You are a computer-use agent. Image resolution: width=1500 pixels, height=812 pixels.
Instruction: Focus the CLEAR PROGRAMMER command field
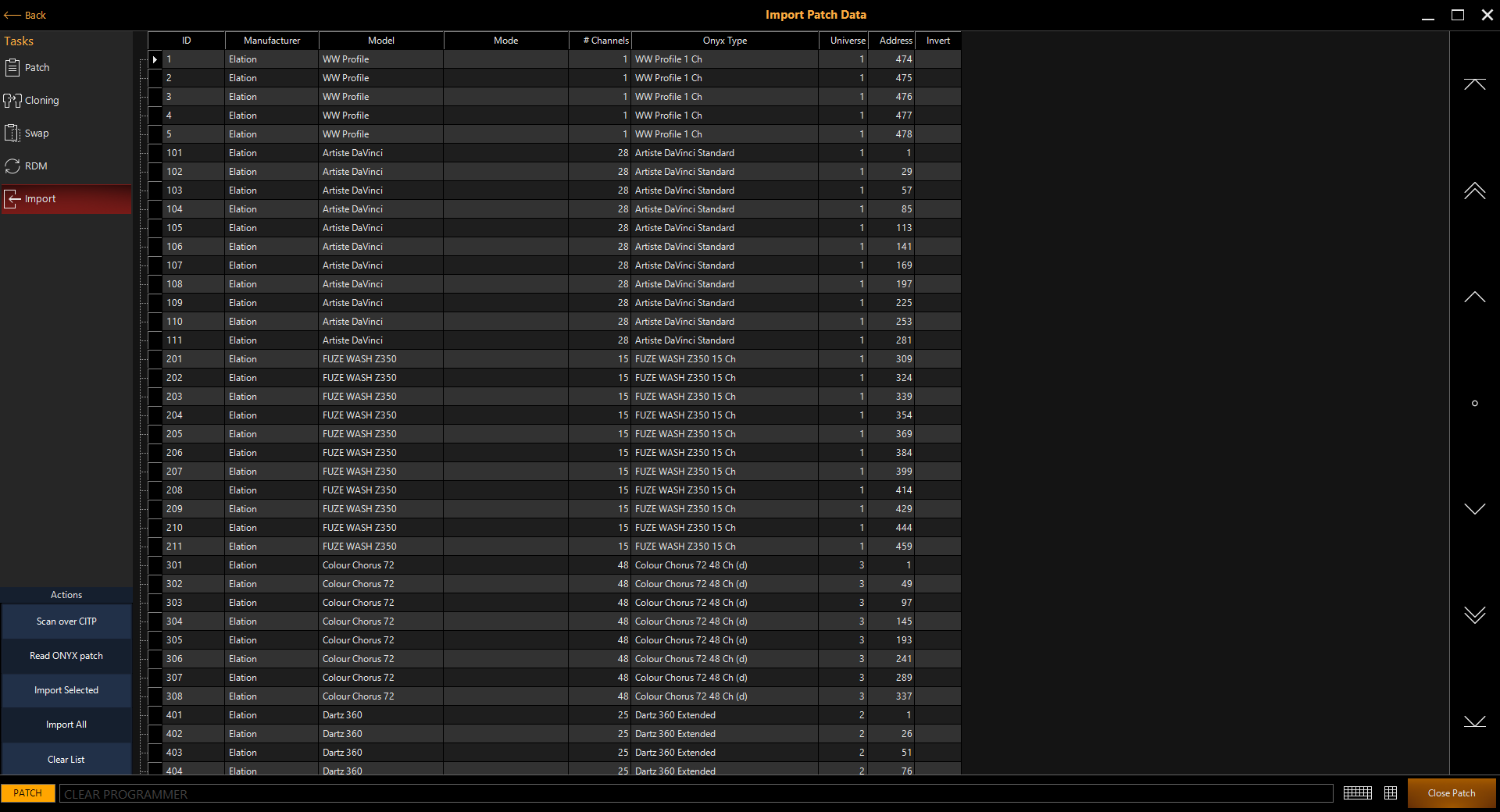coord(696,794)
